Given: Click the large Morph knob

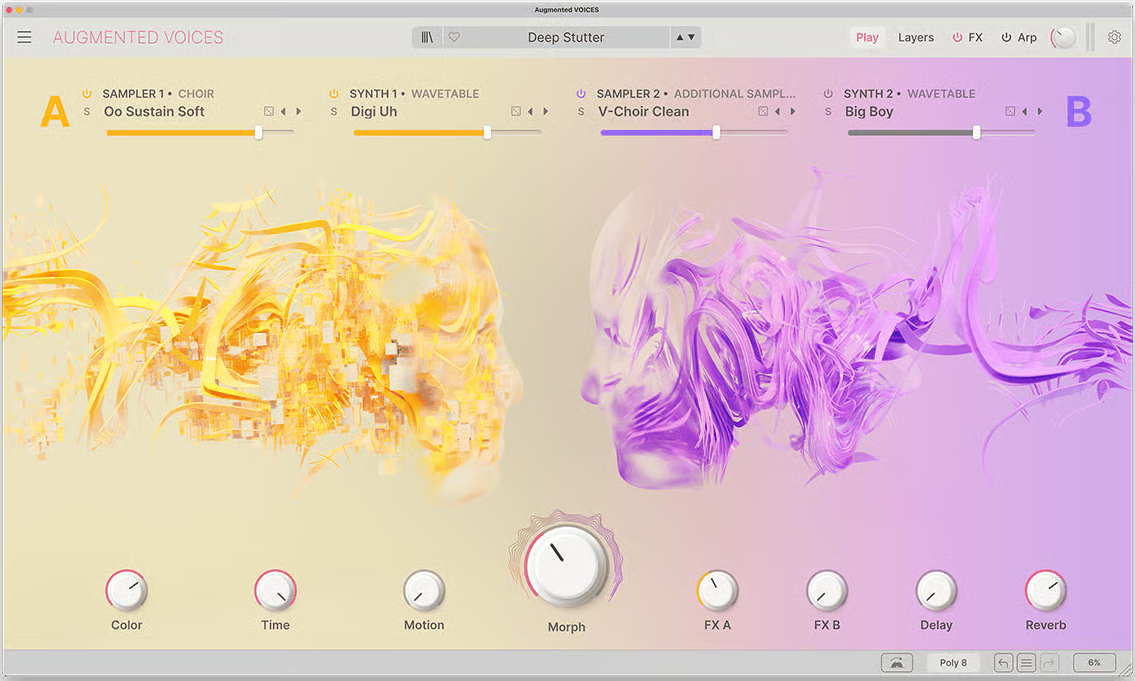Looking at the screenshot, I should click(566, 565).
